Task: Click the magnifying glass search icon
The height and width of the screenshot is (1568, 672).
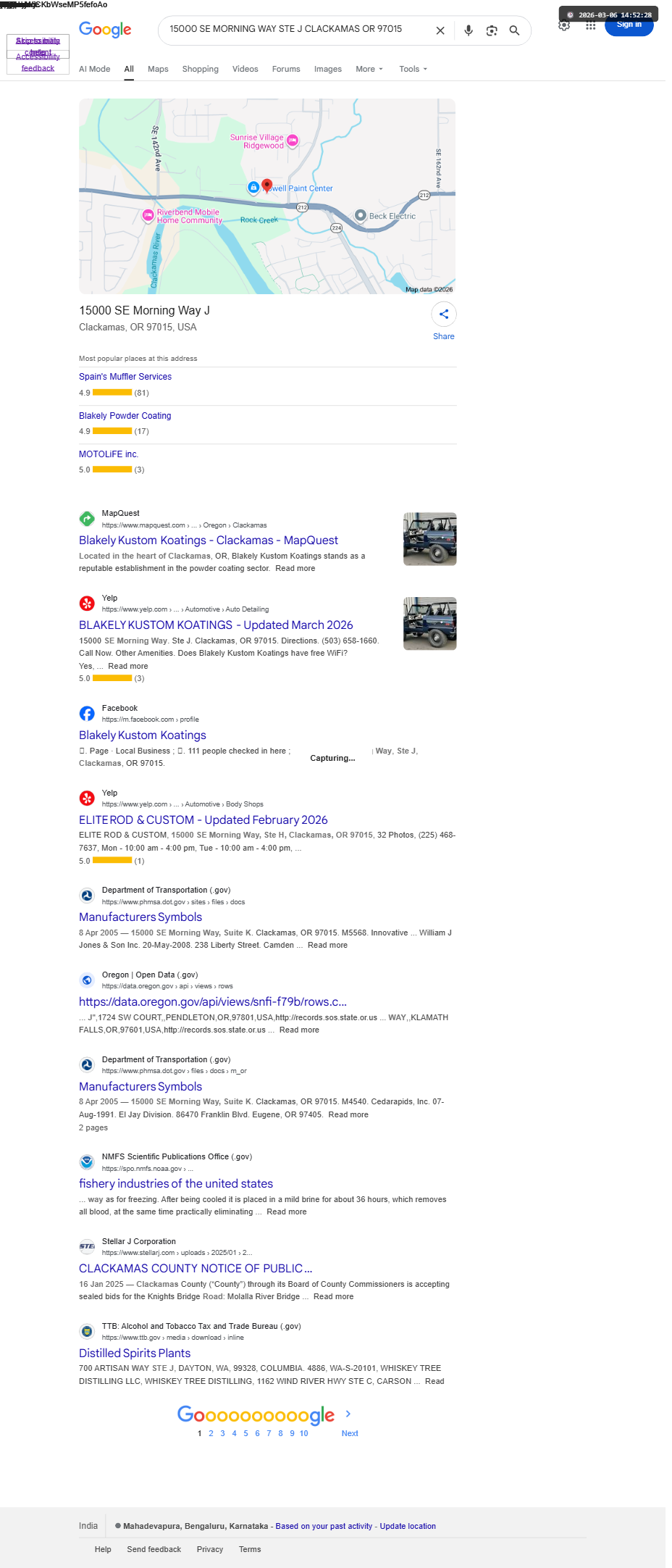Action: (514, 30)
